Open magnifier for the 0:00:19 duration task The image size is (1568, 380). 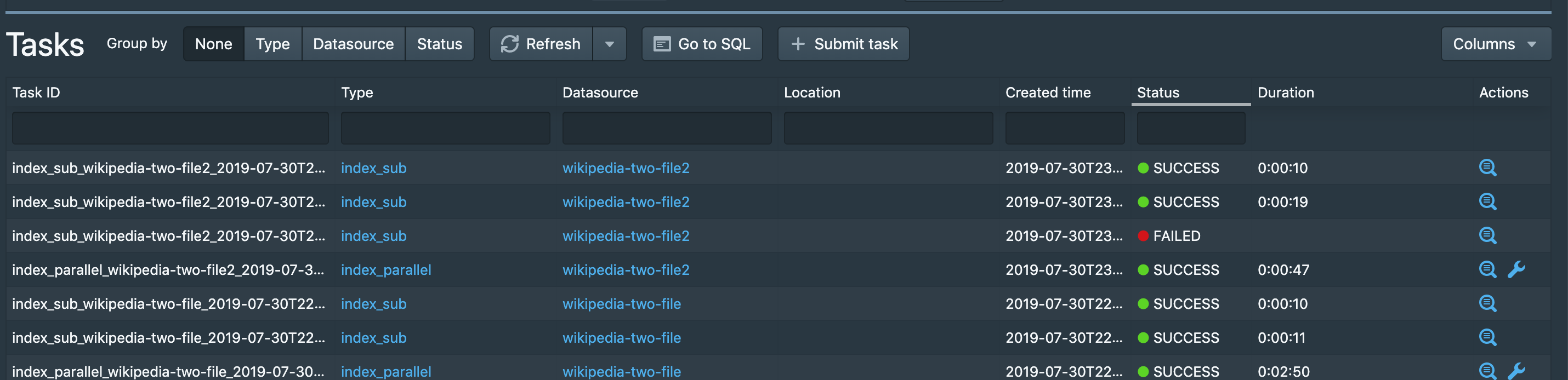click(x=1487, y=201)
